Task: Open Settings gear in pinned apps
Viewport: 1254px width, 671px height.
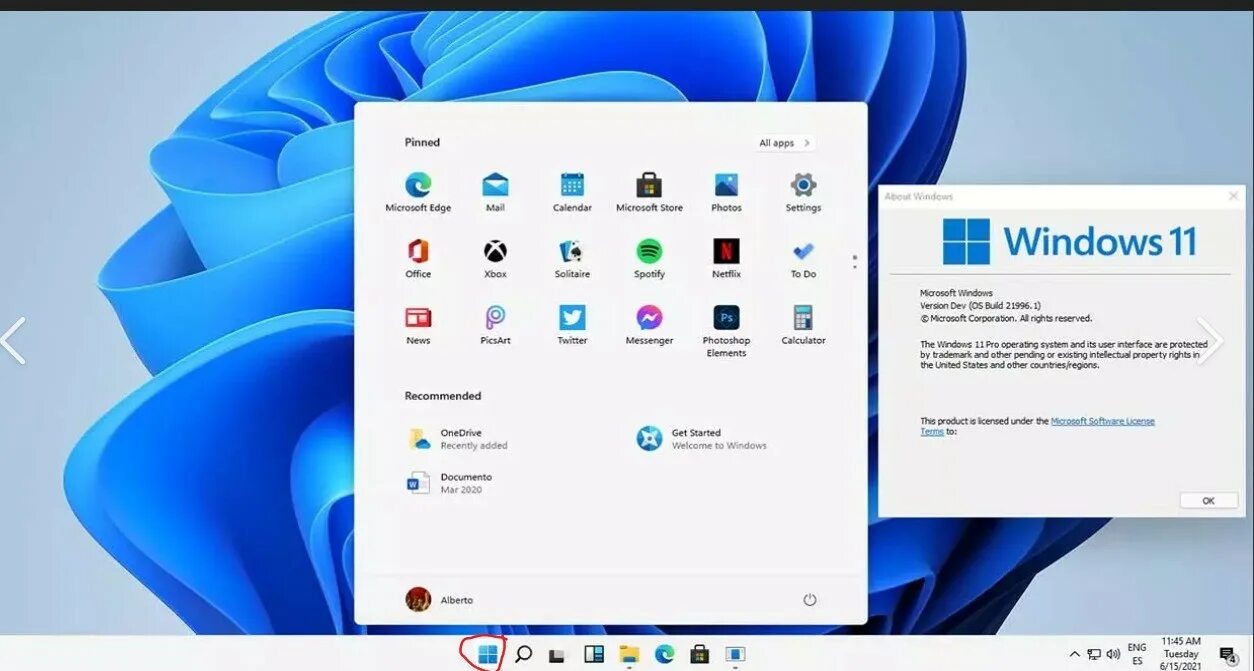Action: pos(803,192)
